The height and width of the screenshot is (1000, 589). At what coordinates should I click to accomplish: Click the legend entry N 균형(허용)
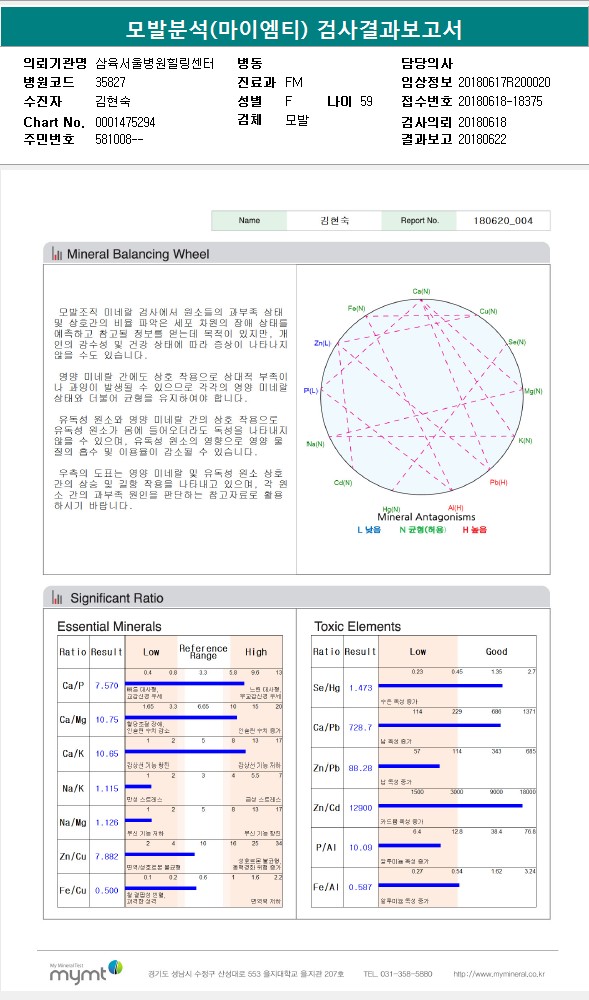coord(422,530)
